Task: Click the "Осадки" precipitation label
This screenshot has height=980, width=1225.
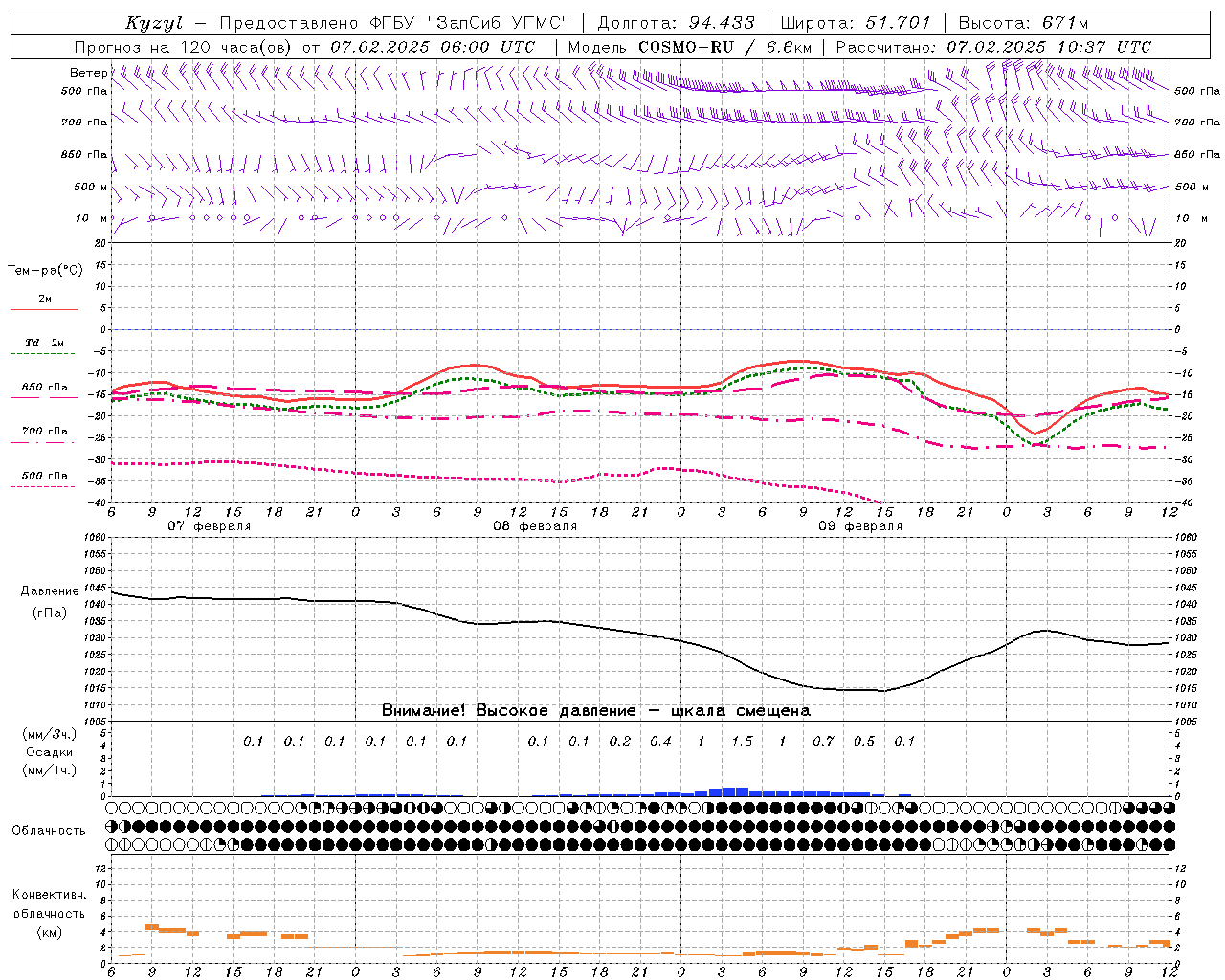Action: 50,752
